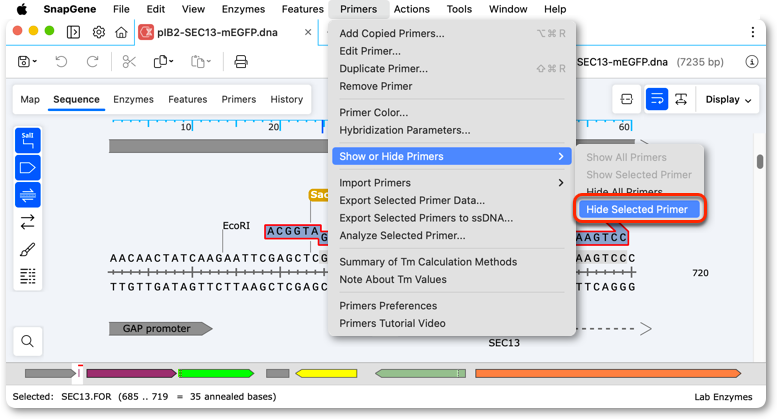Go to the Home icon
The image size is (777, 419).
coord(121,32)
